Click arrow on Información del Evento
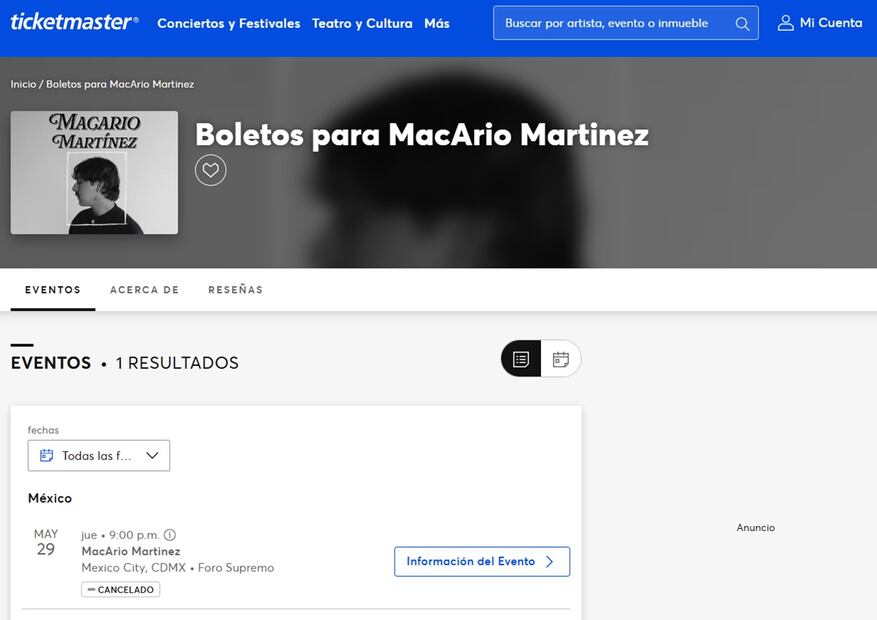 click(x=549, y=562)
